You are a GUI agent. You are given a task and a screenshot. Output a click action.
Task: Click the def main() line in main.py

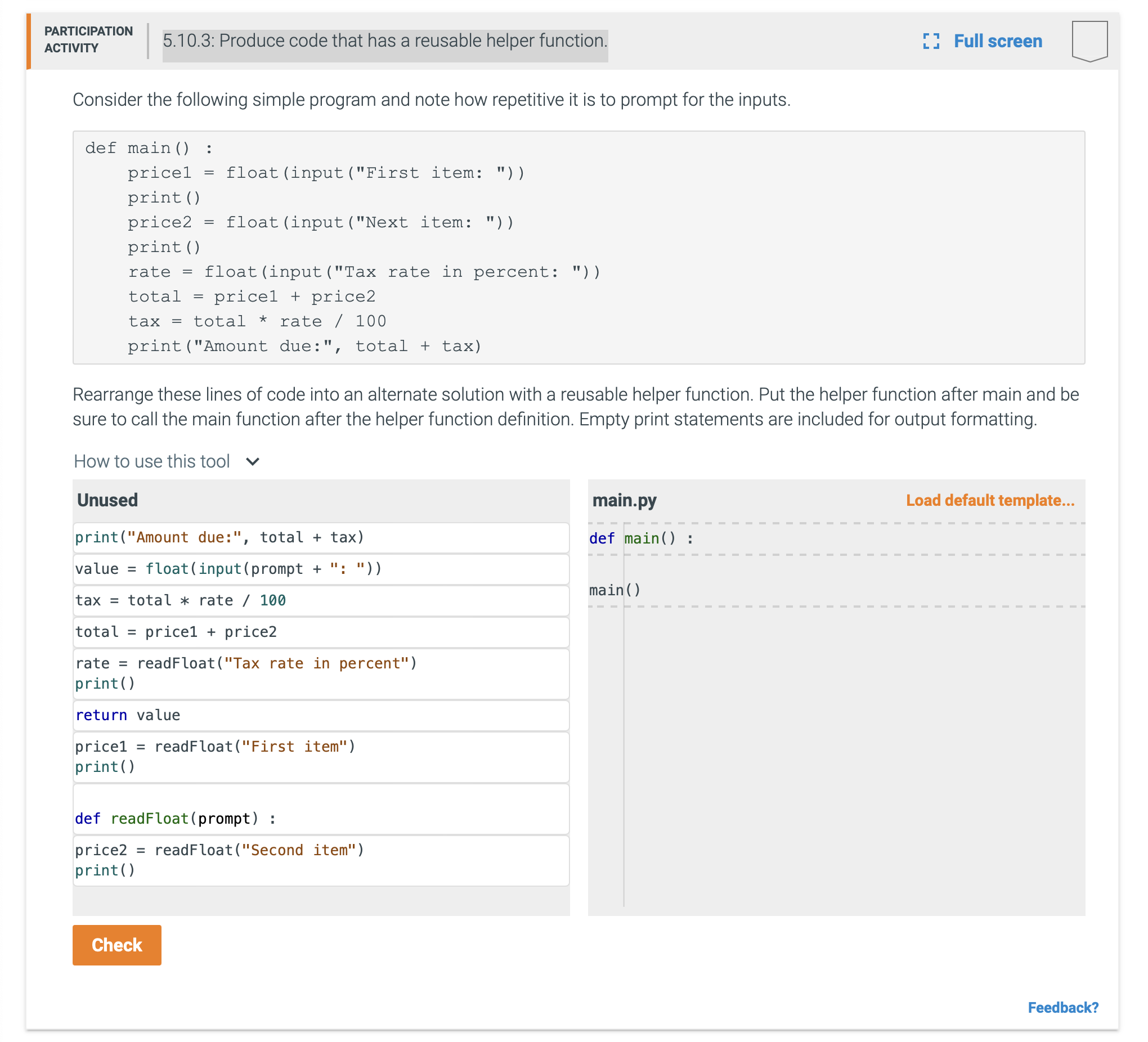click(x=642, y=538)
